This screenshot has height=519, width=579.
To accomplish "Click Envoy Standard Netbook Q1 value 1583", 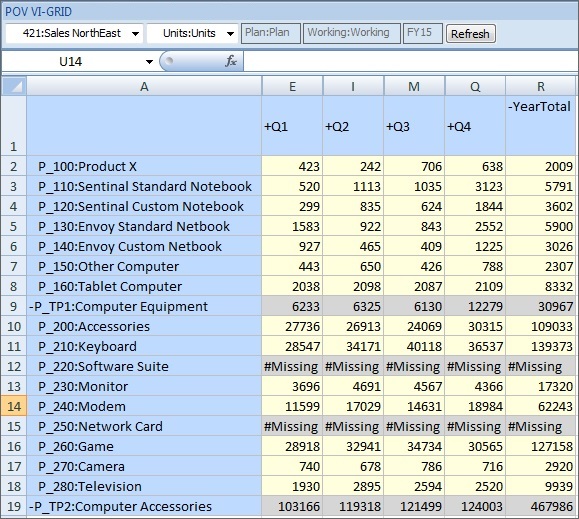I will pos(292,226).
